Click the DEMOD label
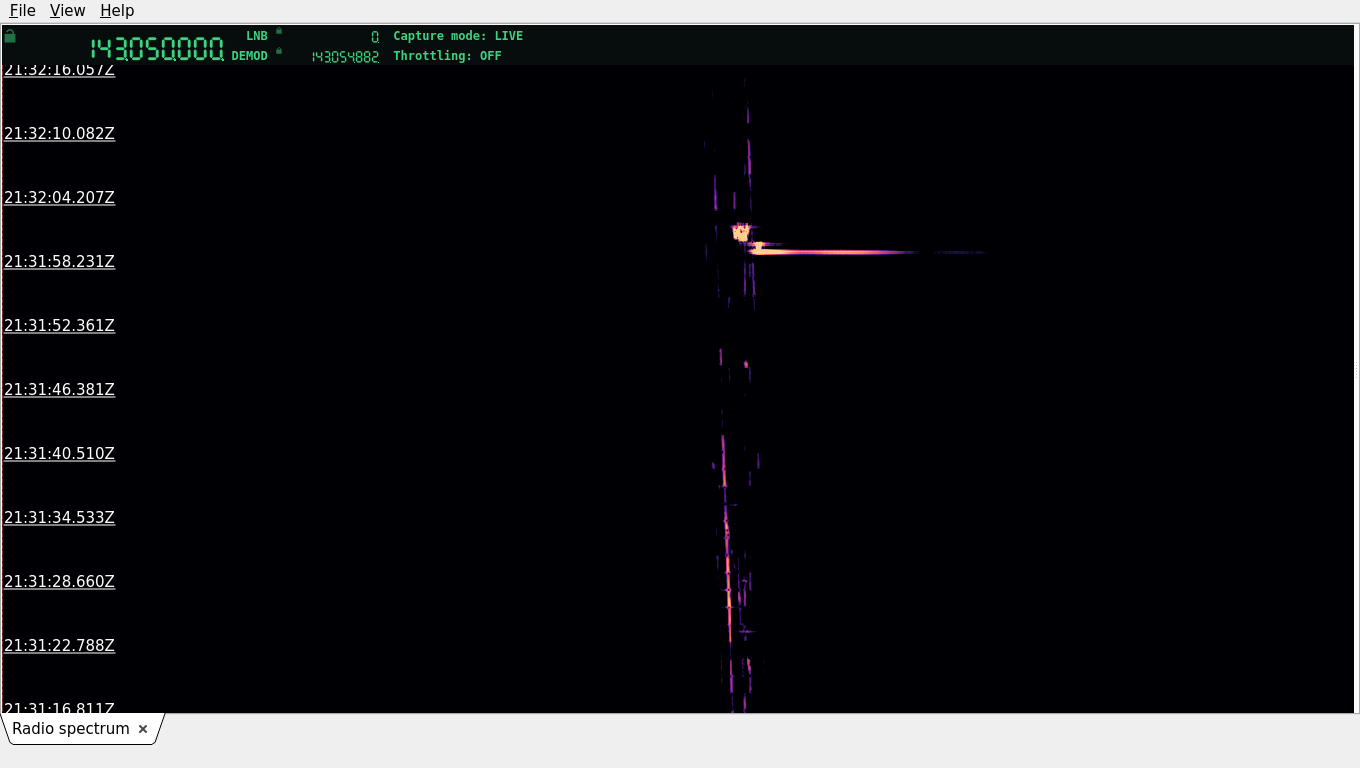1360x768 pixels. click(250, 56)
